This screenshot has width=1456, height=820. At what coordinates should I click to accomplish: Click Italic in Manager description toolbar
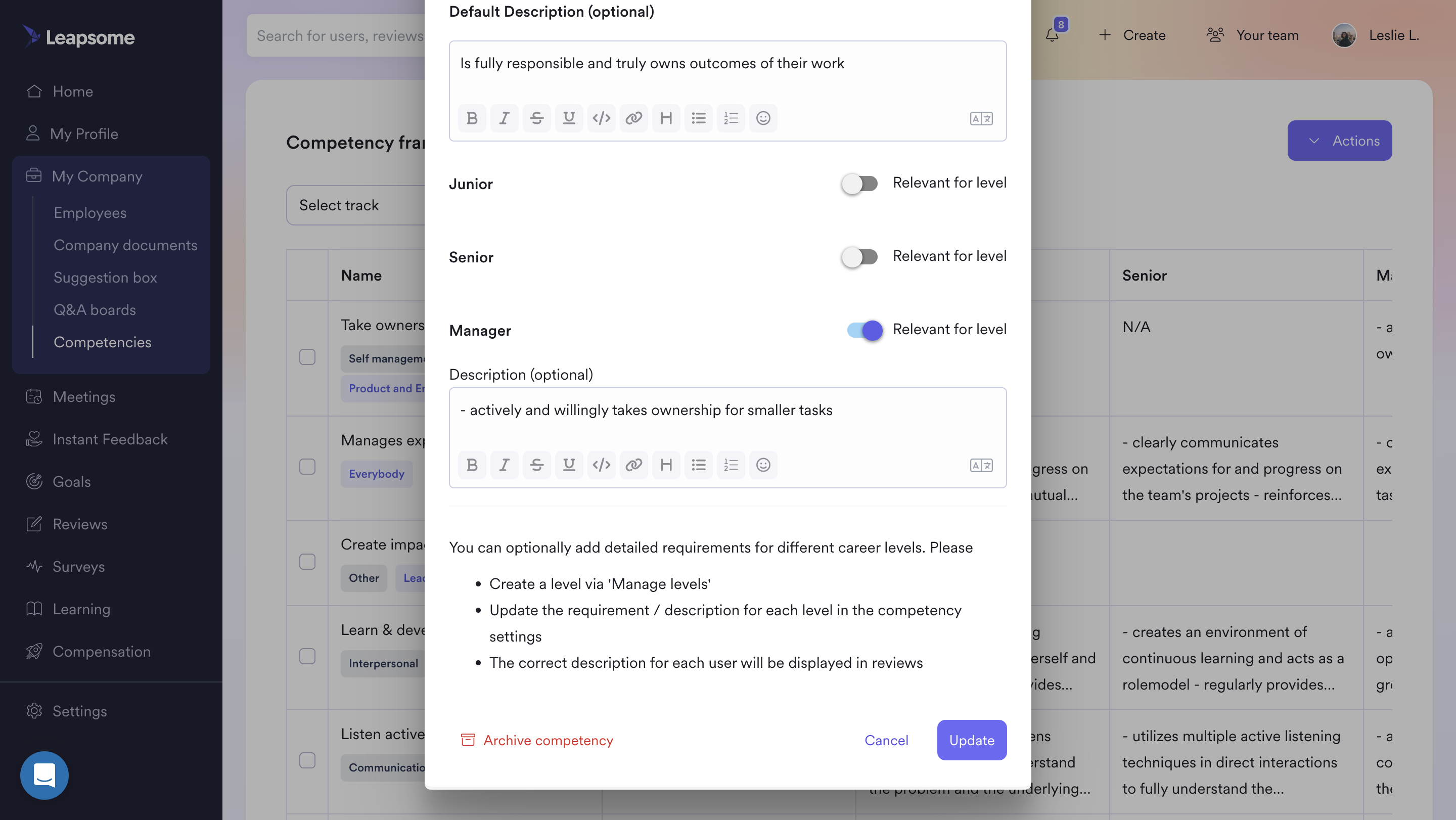[504, 465]
